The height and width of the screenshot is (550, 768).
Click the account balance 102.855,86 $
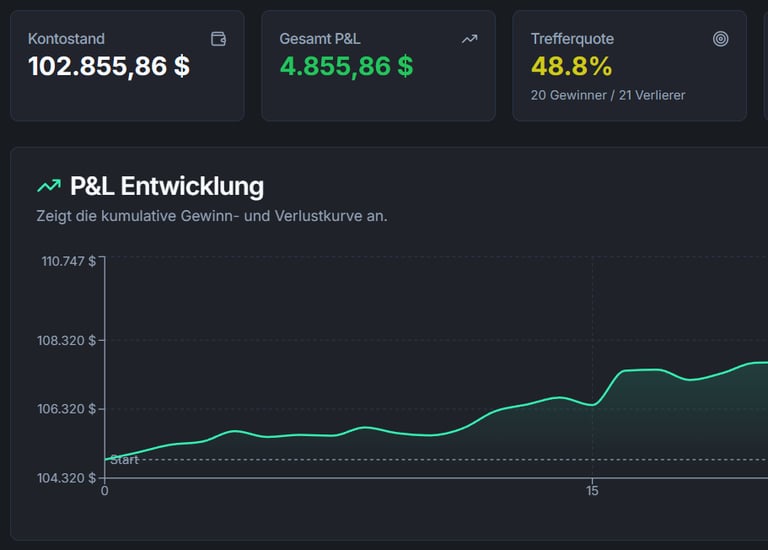(109, 66)
